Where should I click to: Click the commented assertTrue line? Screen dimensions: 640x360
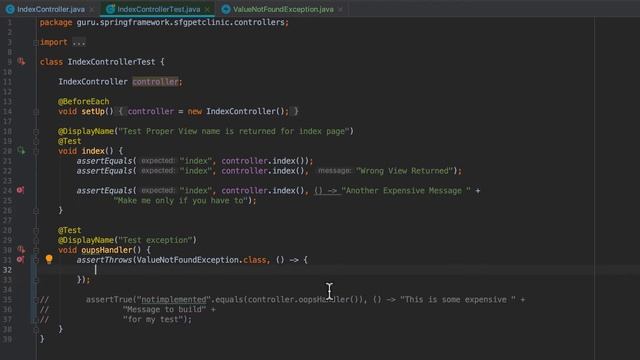[305, 300]
